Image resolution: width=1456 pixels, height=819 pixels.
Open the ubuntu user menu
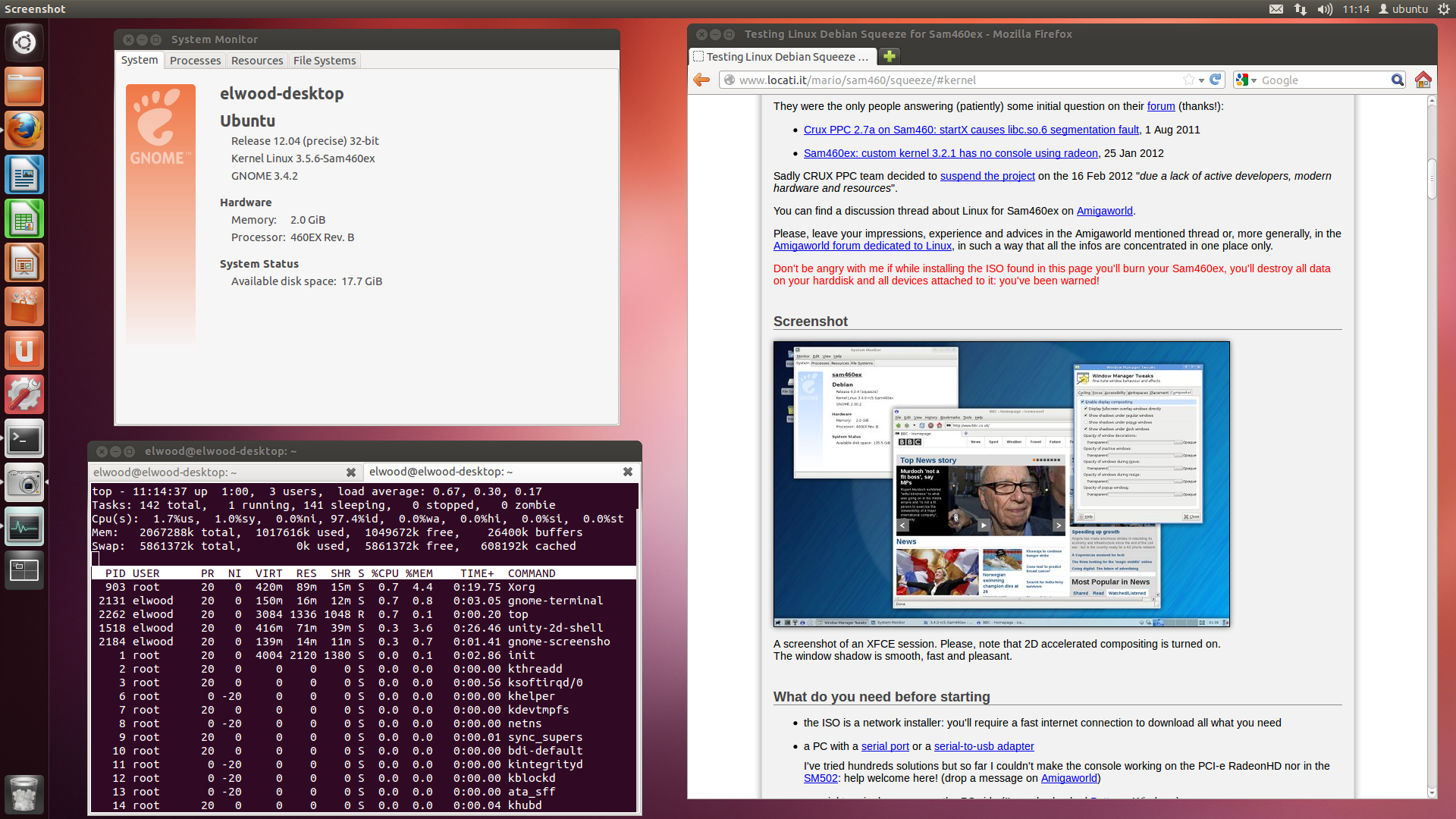[1404, 9]
